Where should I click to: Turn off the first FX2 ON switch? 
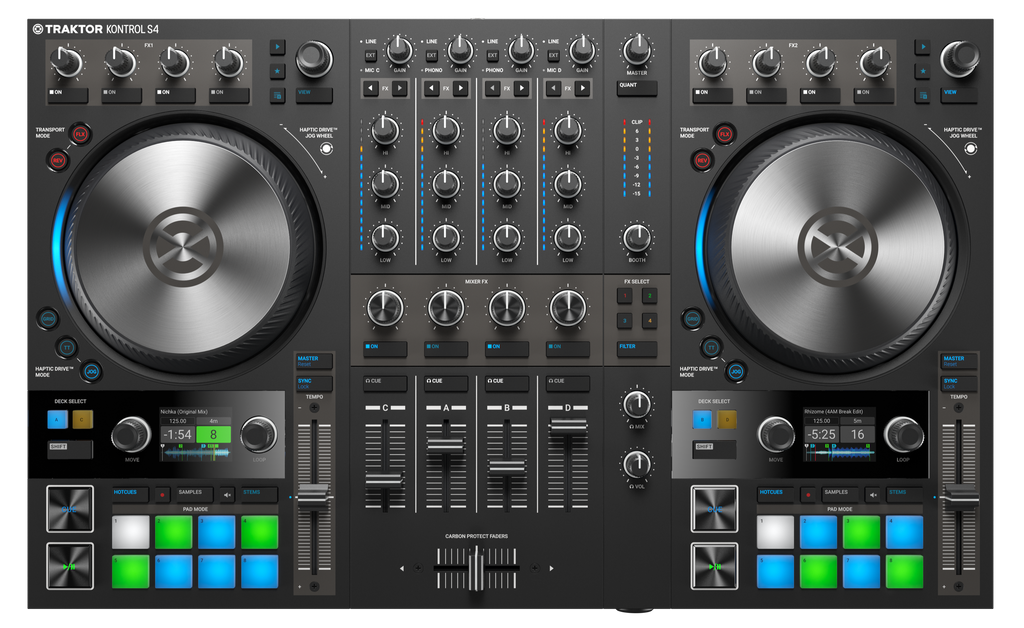[x=714, y=92]
